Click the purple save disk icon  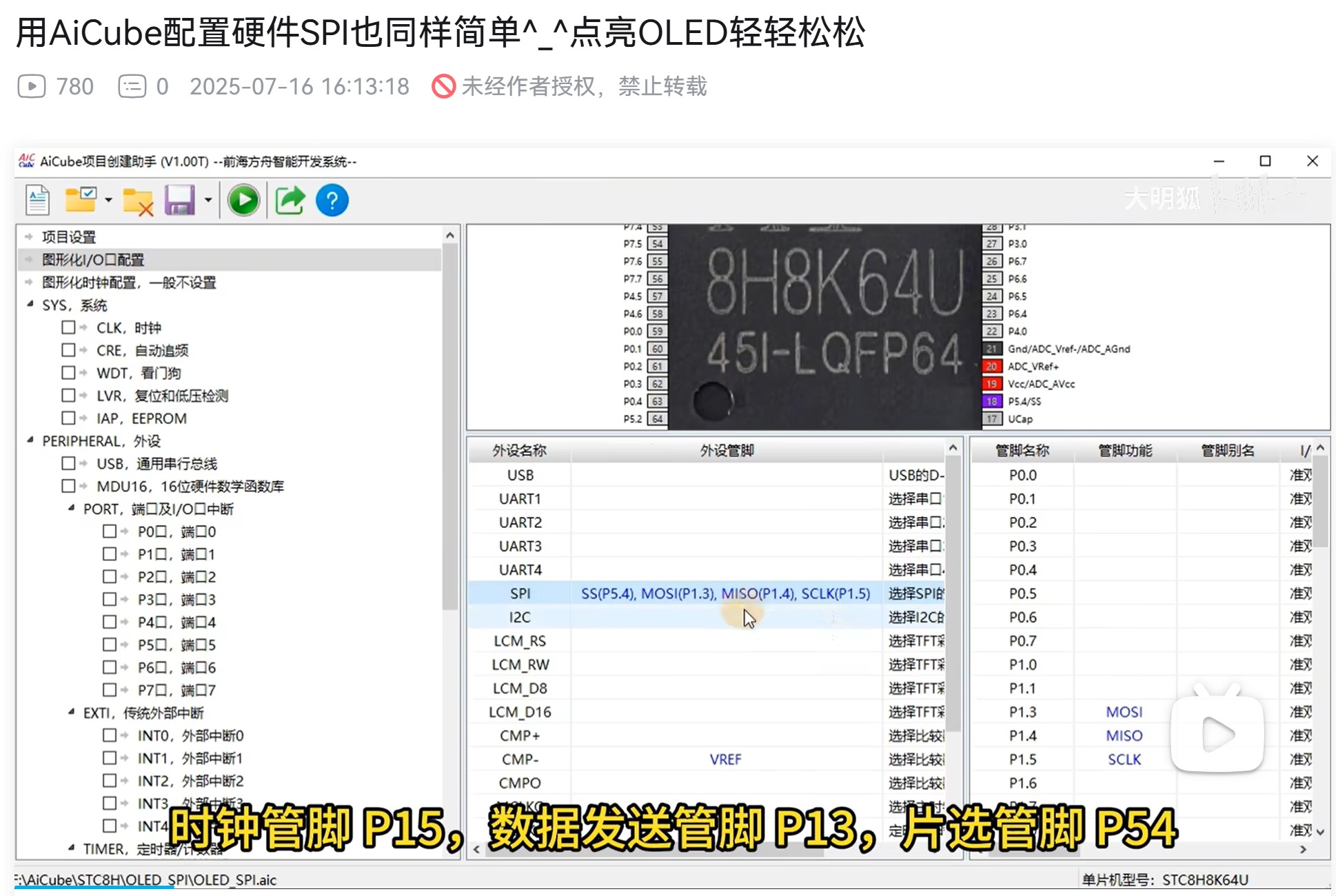pos(179,201)
